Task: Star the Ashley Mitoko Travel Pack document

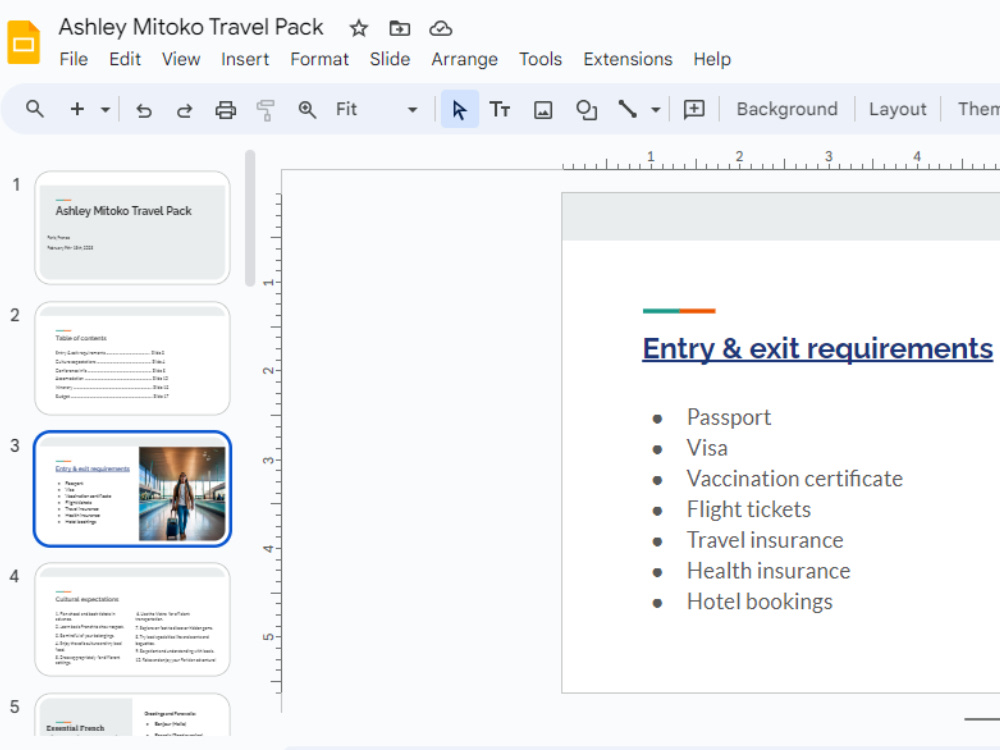Action: [x=359, y=28]
